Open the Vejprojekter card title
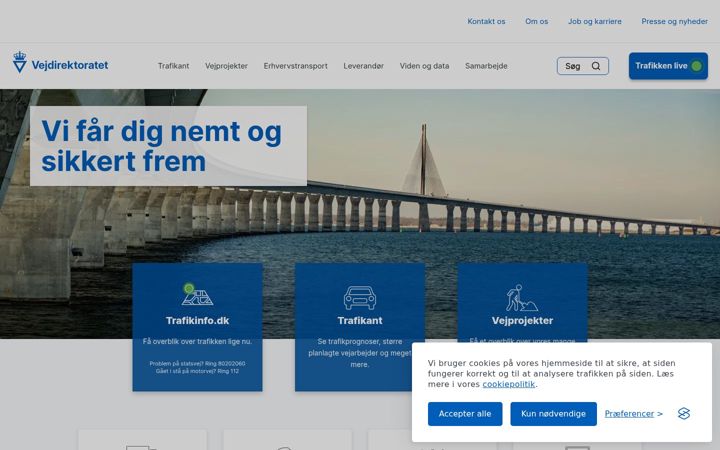 [x=522, y=321]
